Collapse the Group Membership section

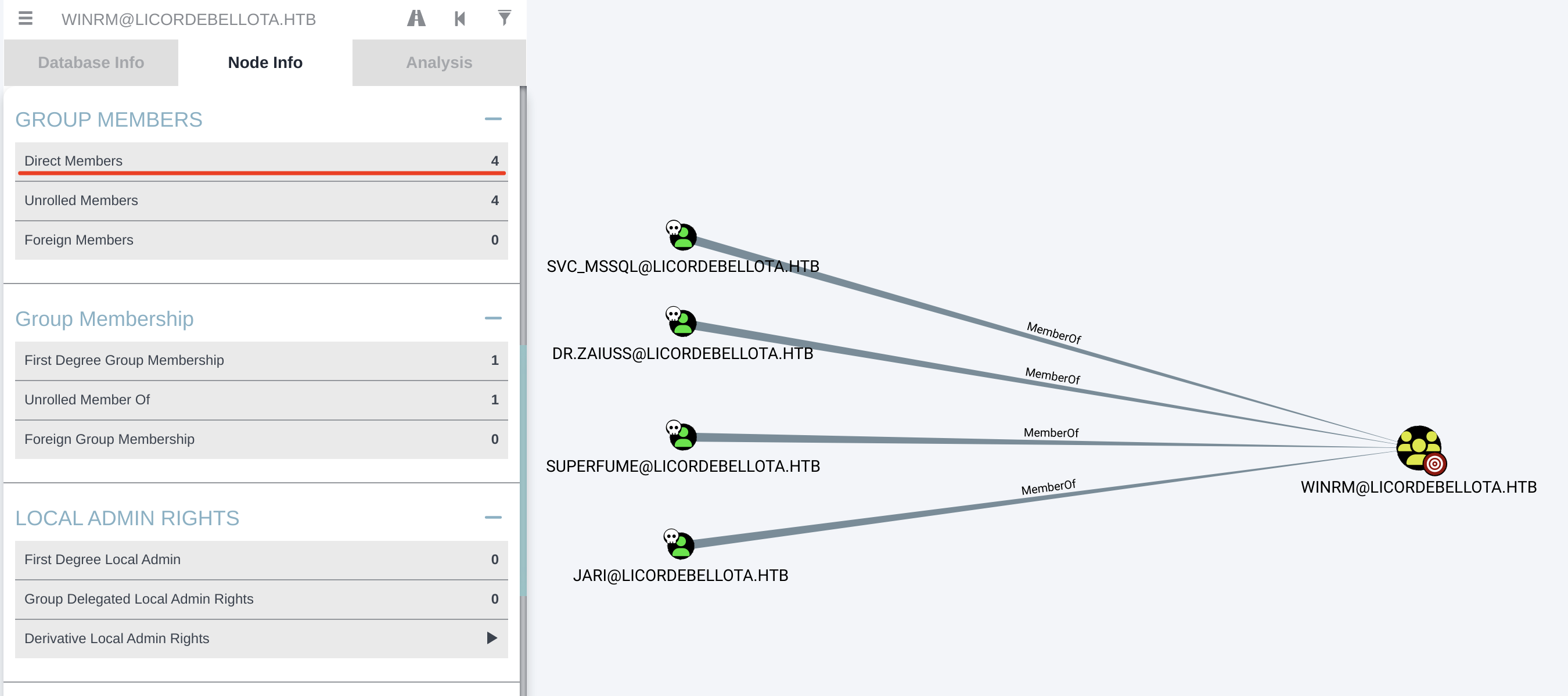point(492,318)
